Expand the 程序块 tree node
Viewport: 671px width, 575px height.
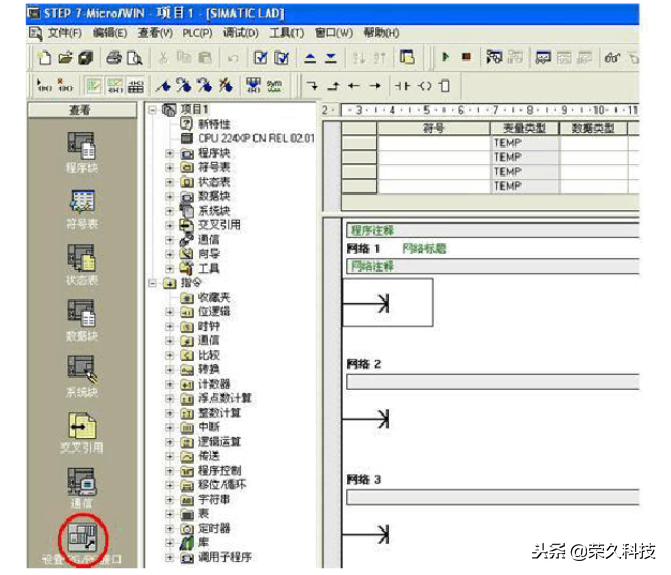tap(170, 153)
